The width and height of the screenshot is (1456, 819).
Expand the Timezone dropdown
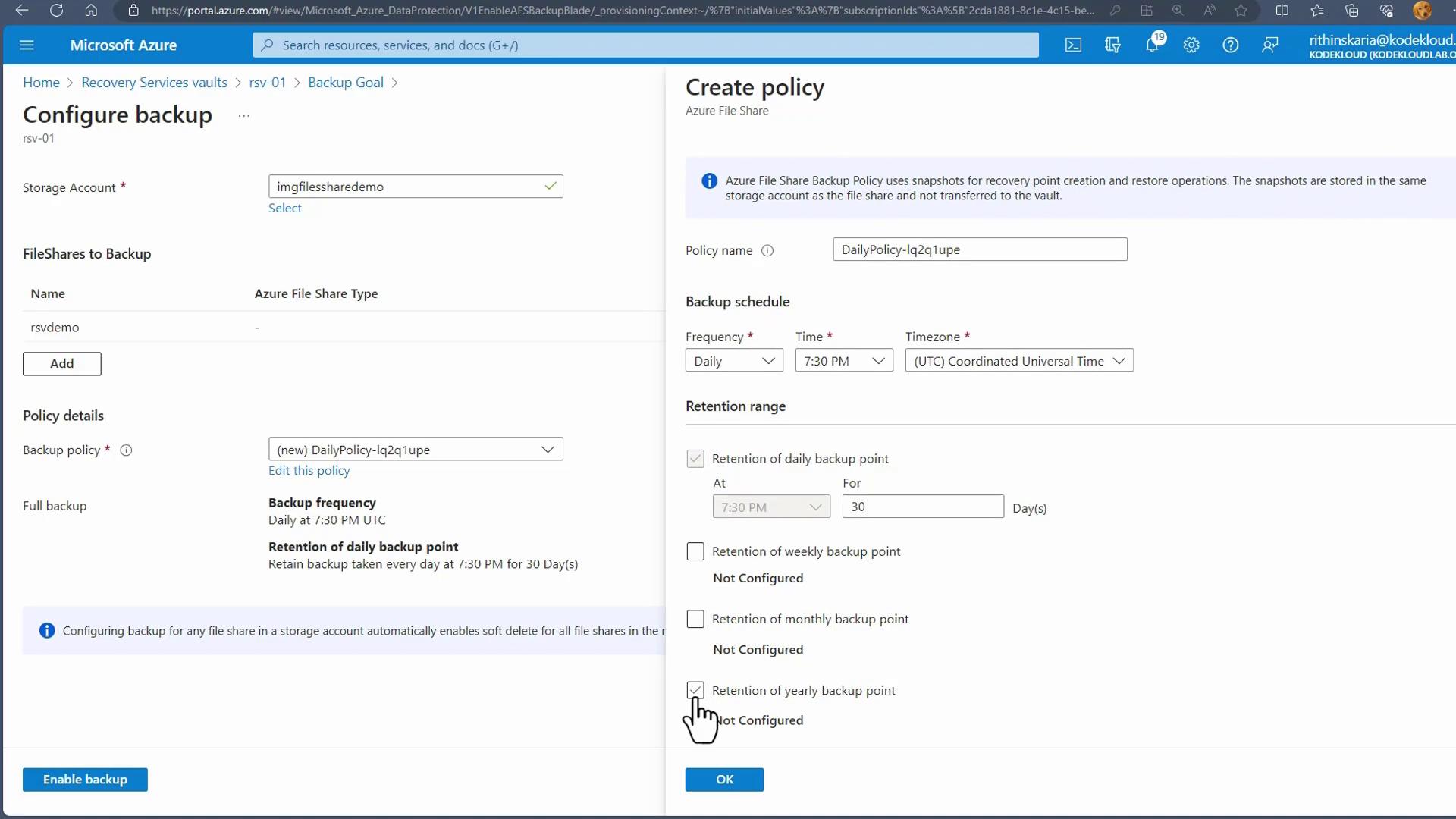coord(1018,361)
